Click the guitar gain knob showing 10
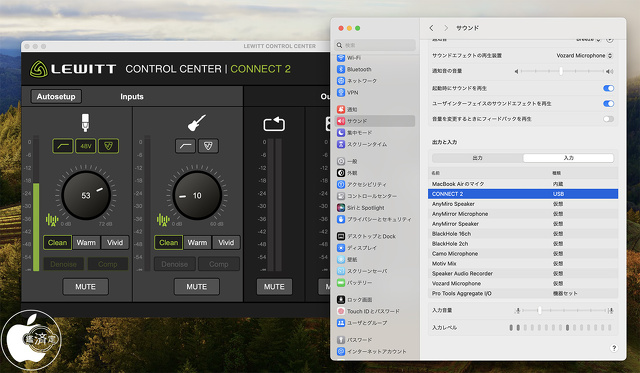Viewport: 640px width, 373px height. tap(197, 195)
